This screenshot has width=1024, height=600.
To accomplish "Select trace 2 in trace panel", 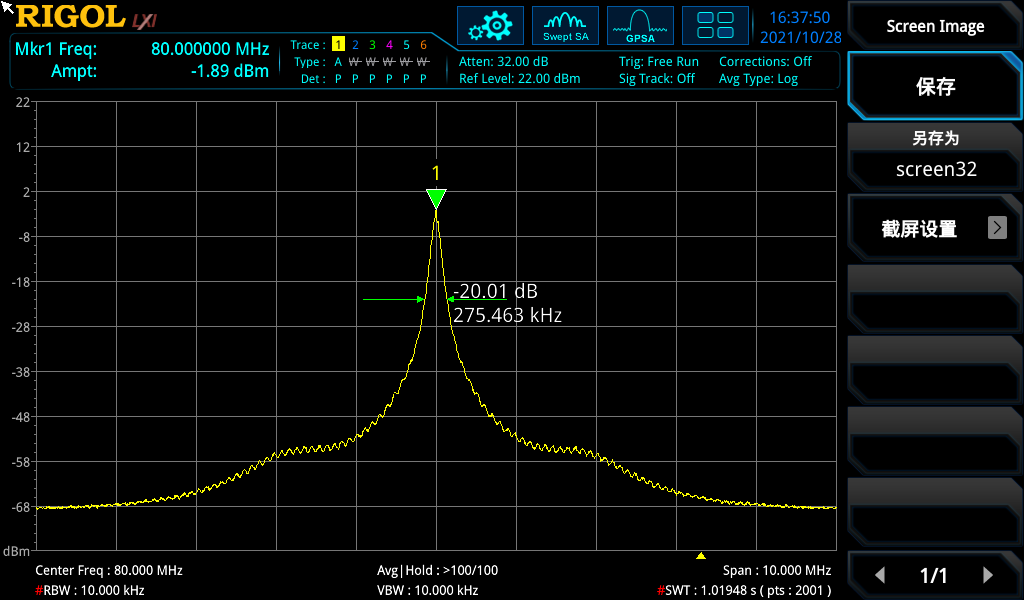I will click(355, 45).
